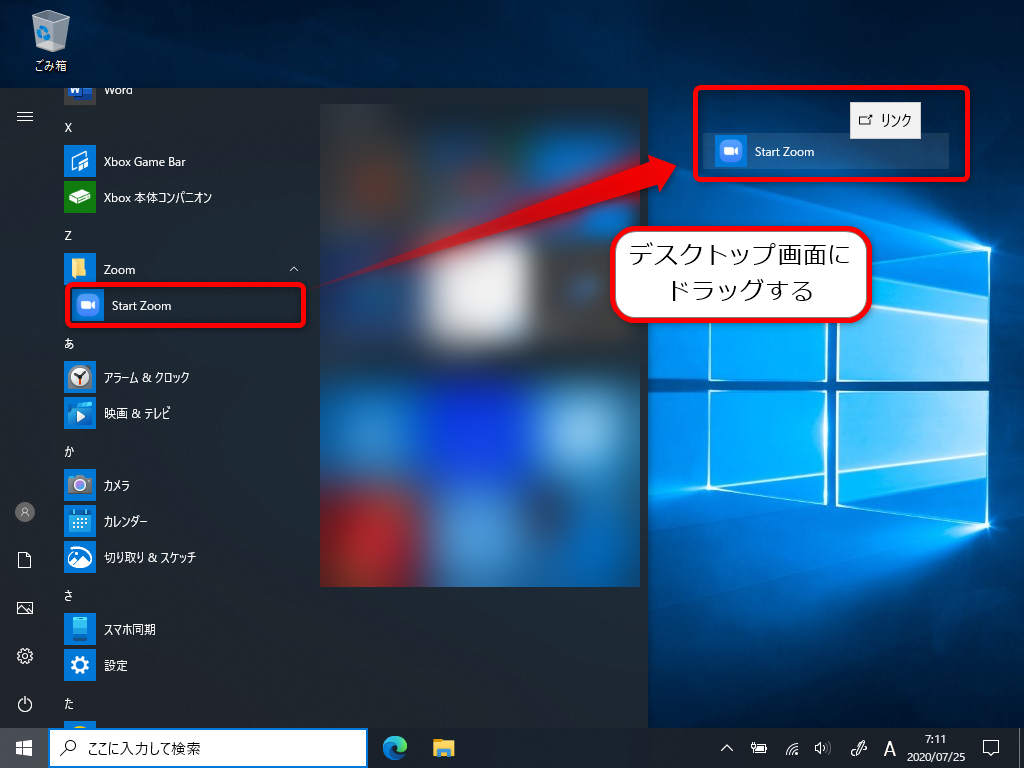
Task: Show hidden tray icons chevron
Action: coord(726,748)
